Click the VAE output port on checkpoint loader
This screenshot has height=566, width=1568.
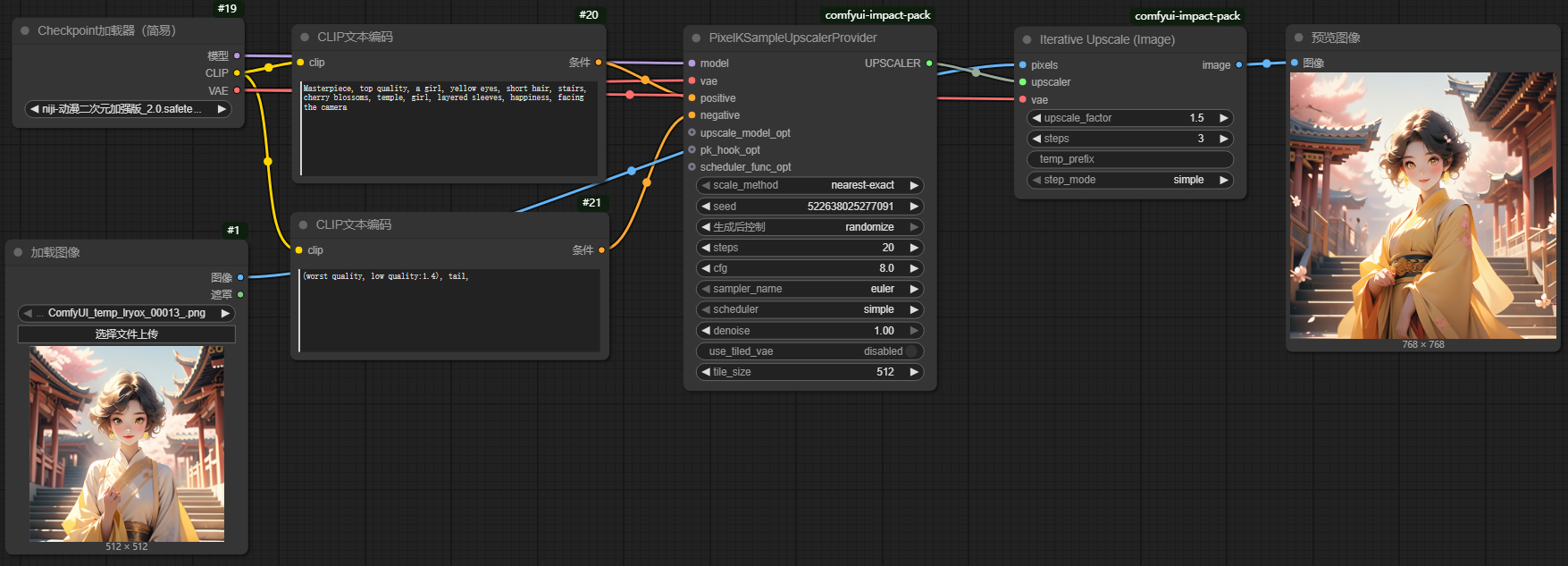pos(237,90)
